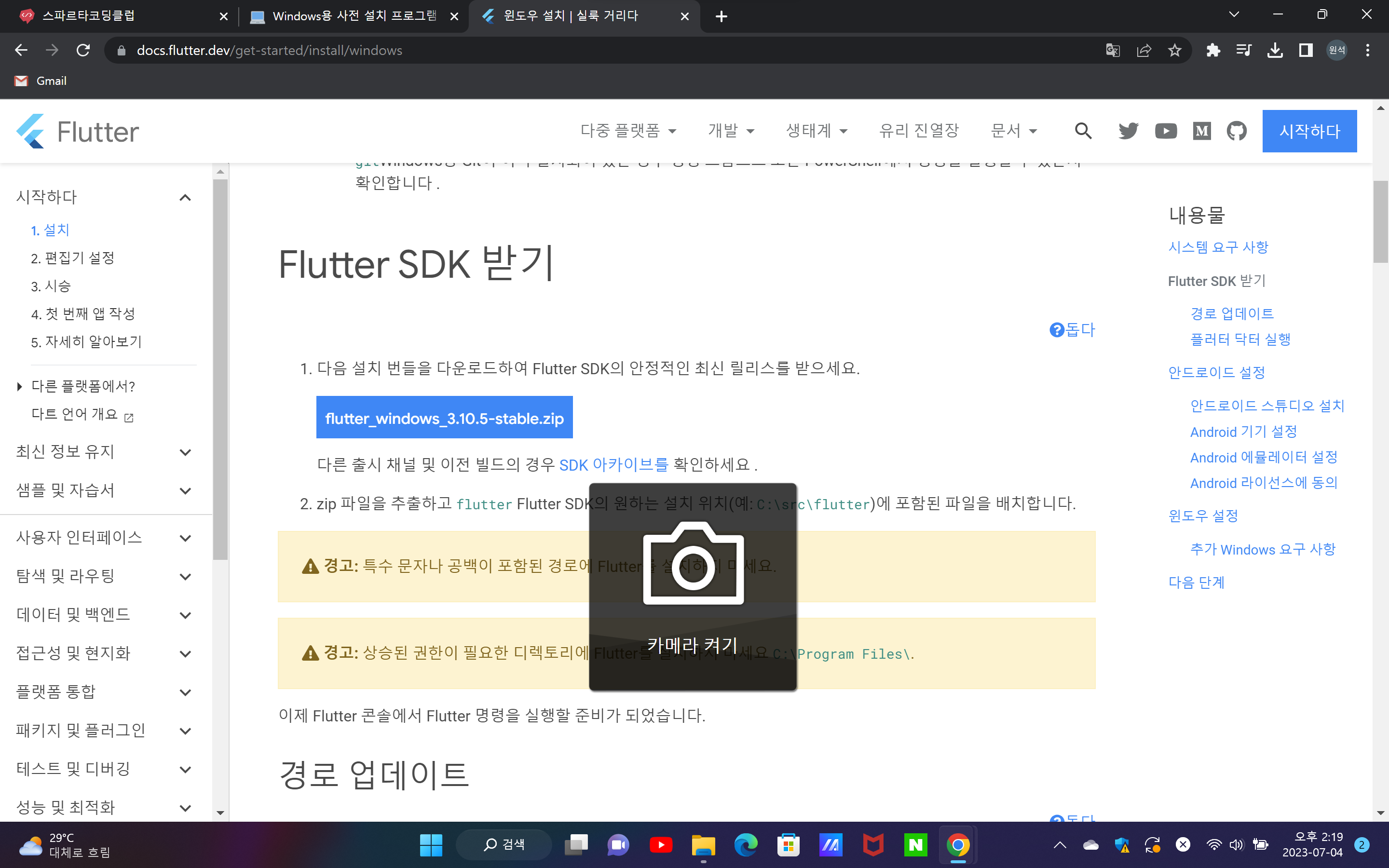1389x868 pixels.
Task: Open Windows Start menu
Action: pyautogui.click(x=431, y=844)
